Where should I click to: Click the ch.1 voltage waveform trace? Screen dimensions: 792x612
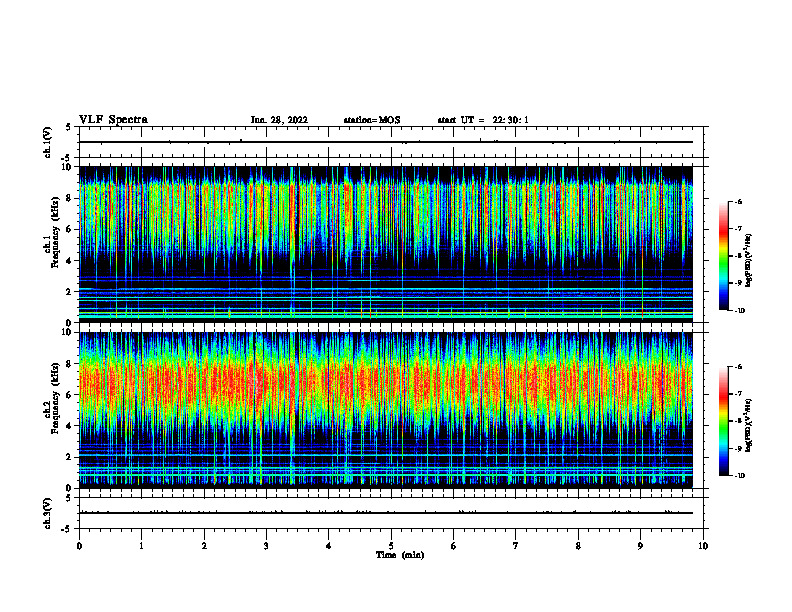click(386, 142)
